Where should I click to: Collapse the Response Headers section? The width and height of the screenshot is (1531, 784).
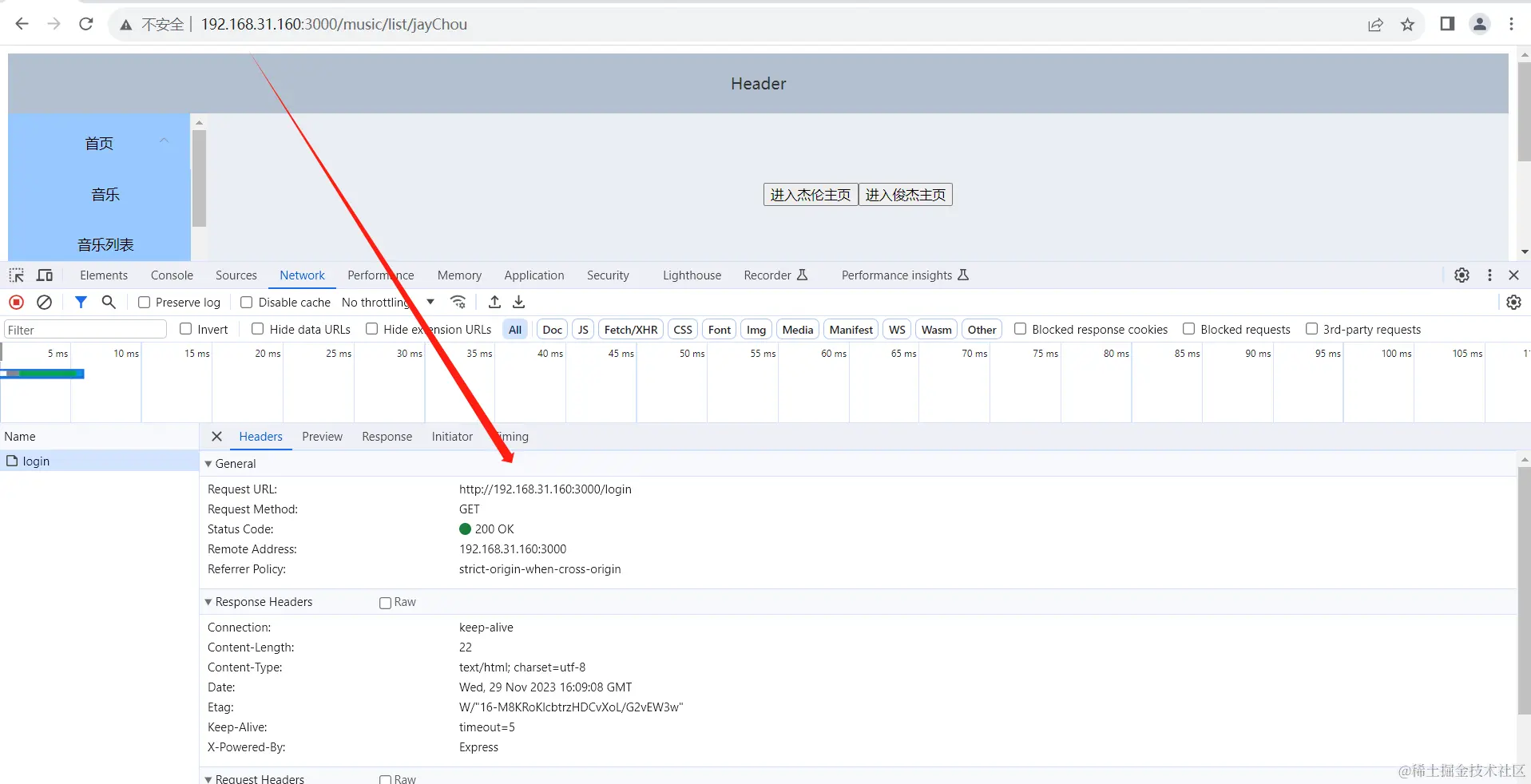pos(208,602)
